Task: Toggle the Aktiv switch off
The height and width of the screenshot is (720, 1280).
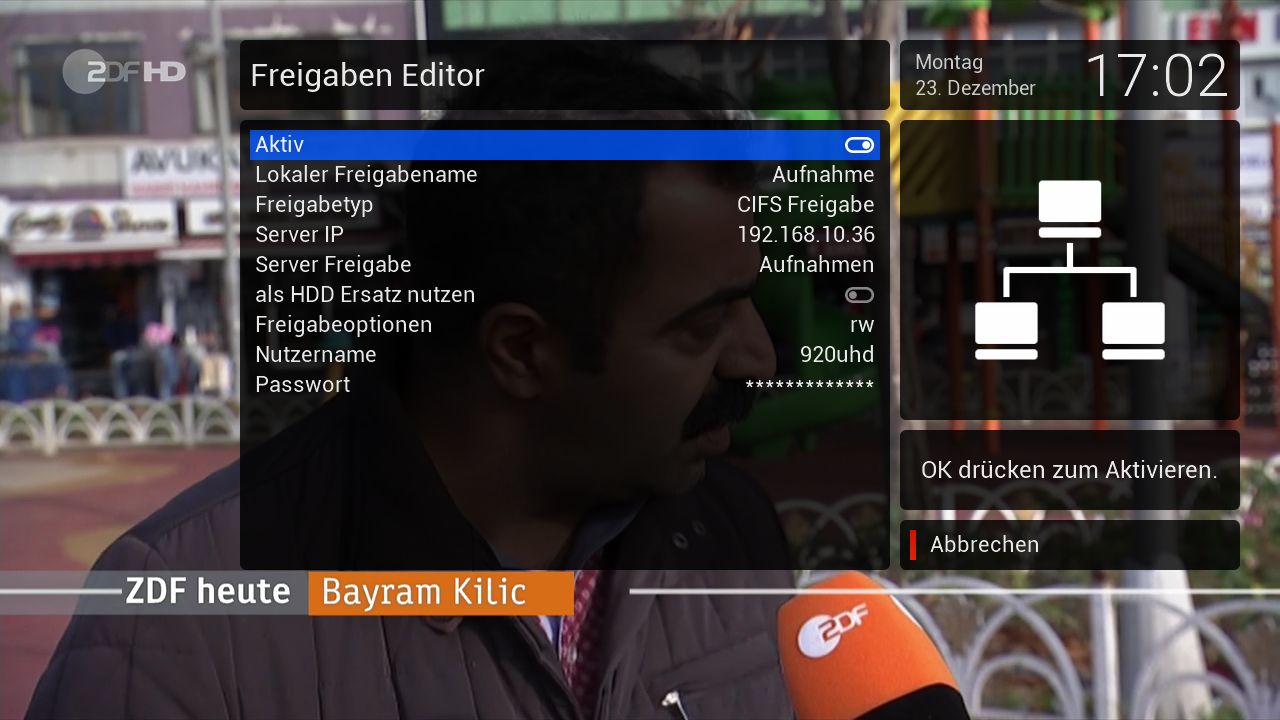Action: 859,145
